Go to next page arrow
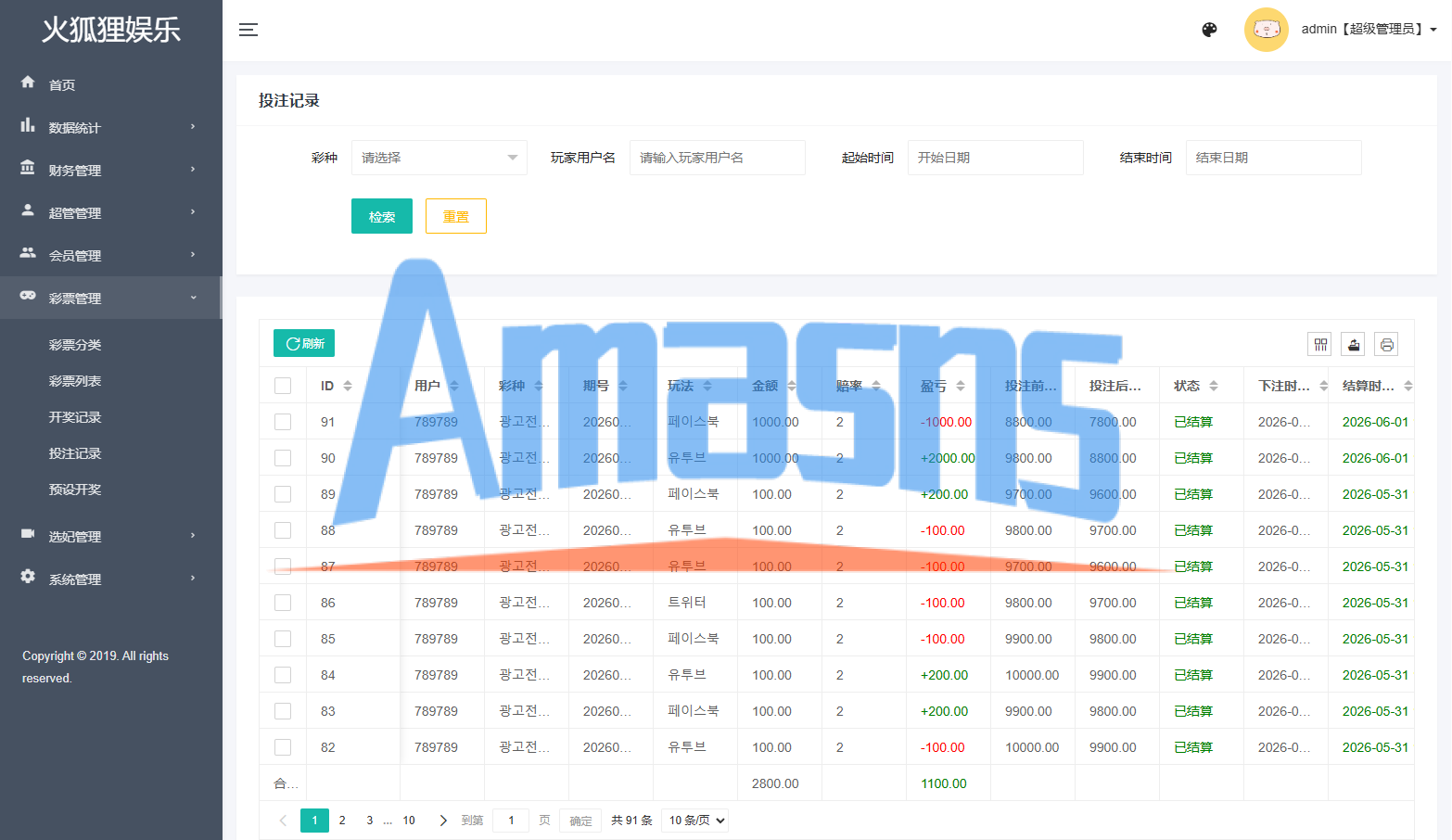 coord(443,821)
